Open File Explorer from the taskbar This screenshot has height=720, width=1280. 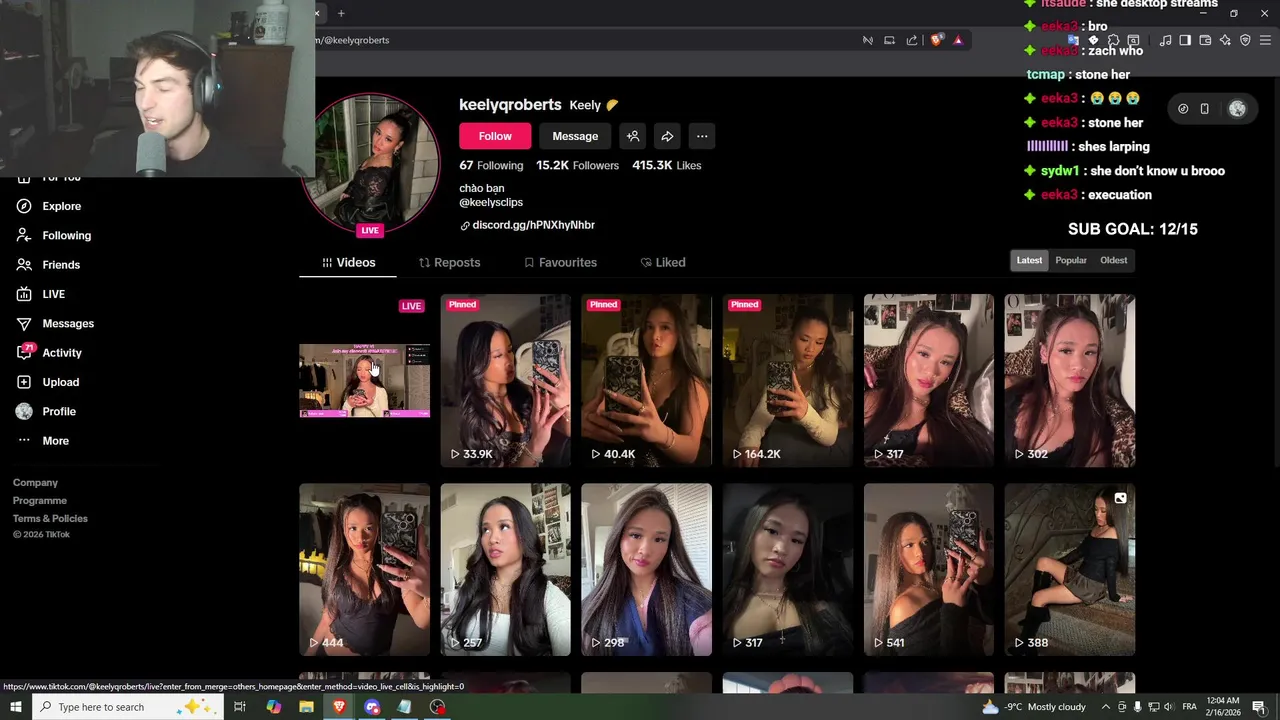click(x=306, y=707)
